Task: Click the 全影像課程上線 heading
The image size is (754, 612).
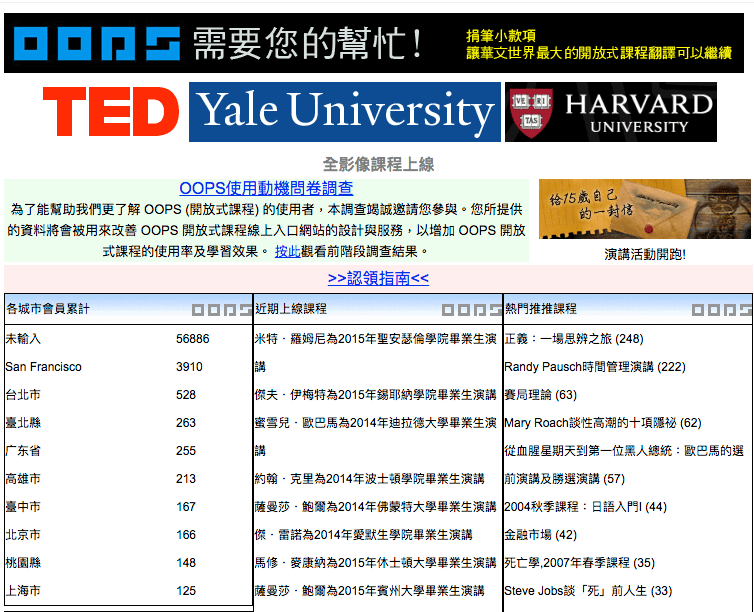Action: point(378,164)
